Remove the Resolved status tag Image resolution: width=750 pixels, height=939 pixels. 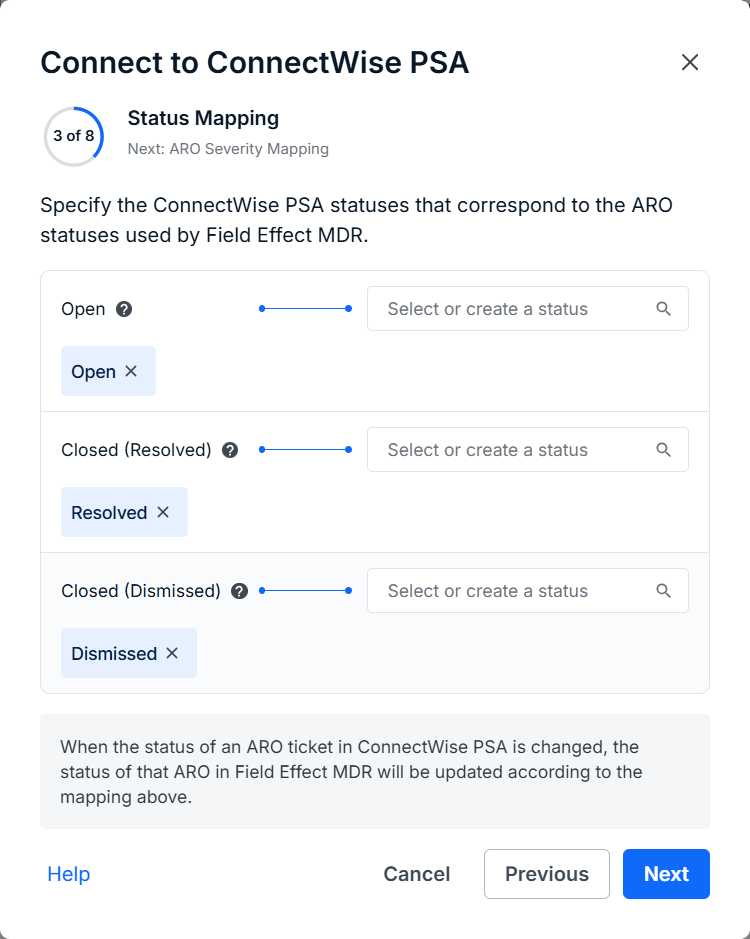coord(163,513)
